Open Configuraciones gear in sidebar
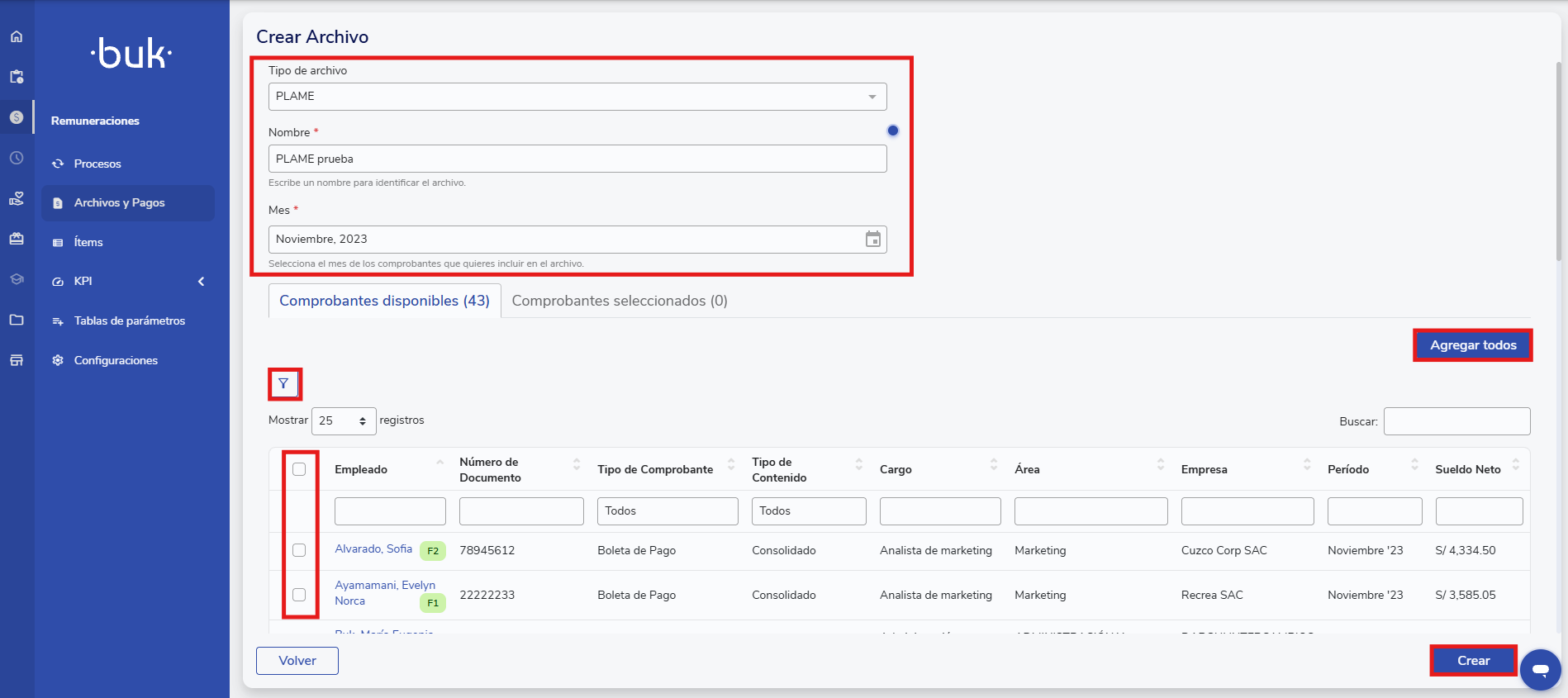Viewport: 1568px width, 698px height. click(116, 360)
